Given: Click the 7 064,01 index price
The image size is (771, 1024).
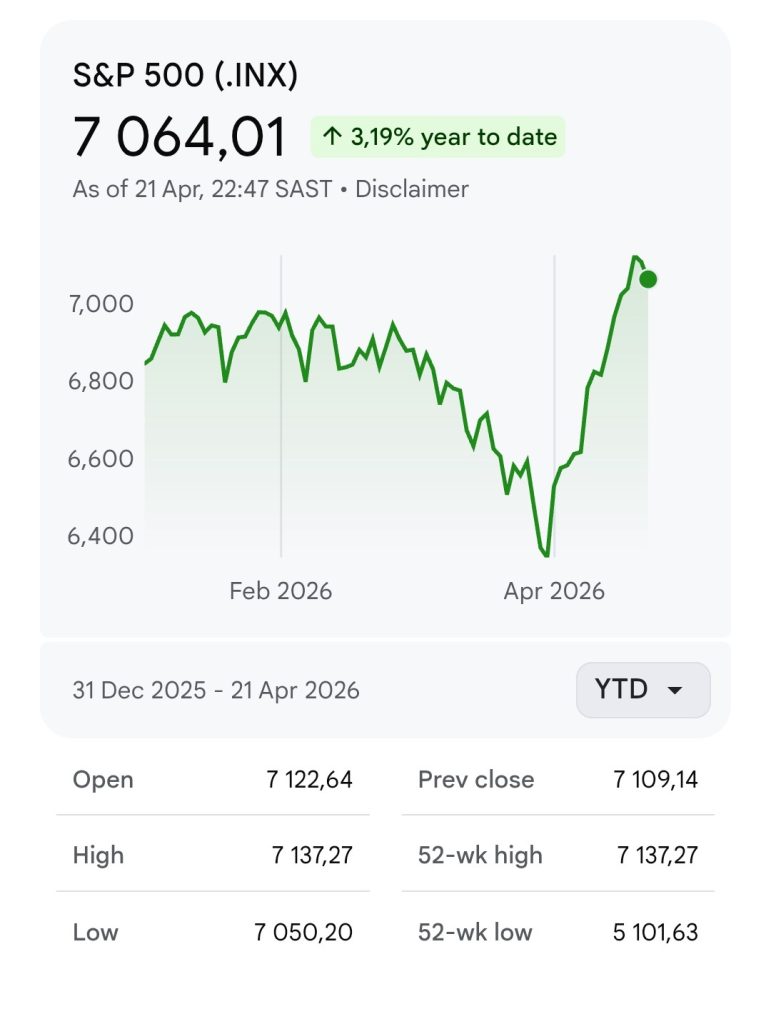Looking at the screenshot, I should 180,138.
